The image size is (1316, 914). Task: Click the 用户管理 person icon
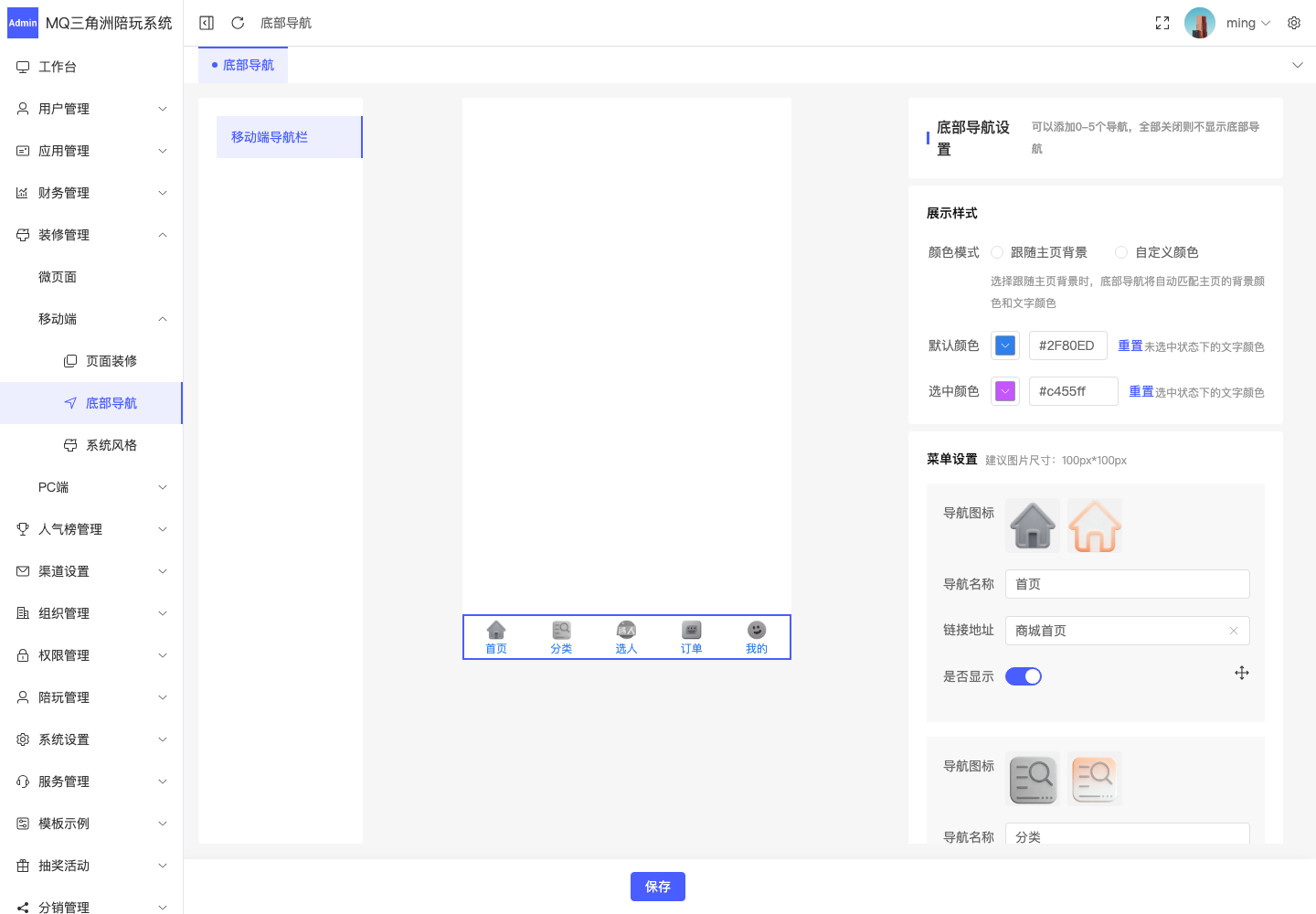point(23,109)
